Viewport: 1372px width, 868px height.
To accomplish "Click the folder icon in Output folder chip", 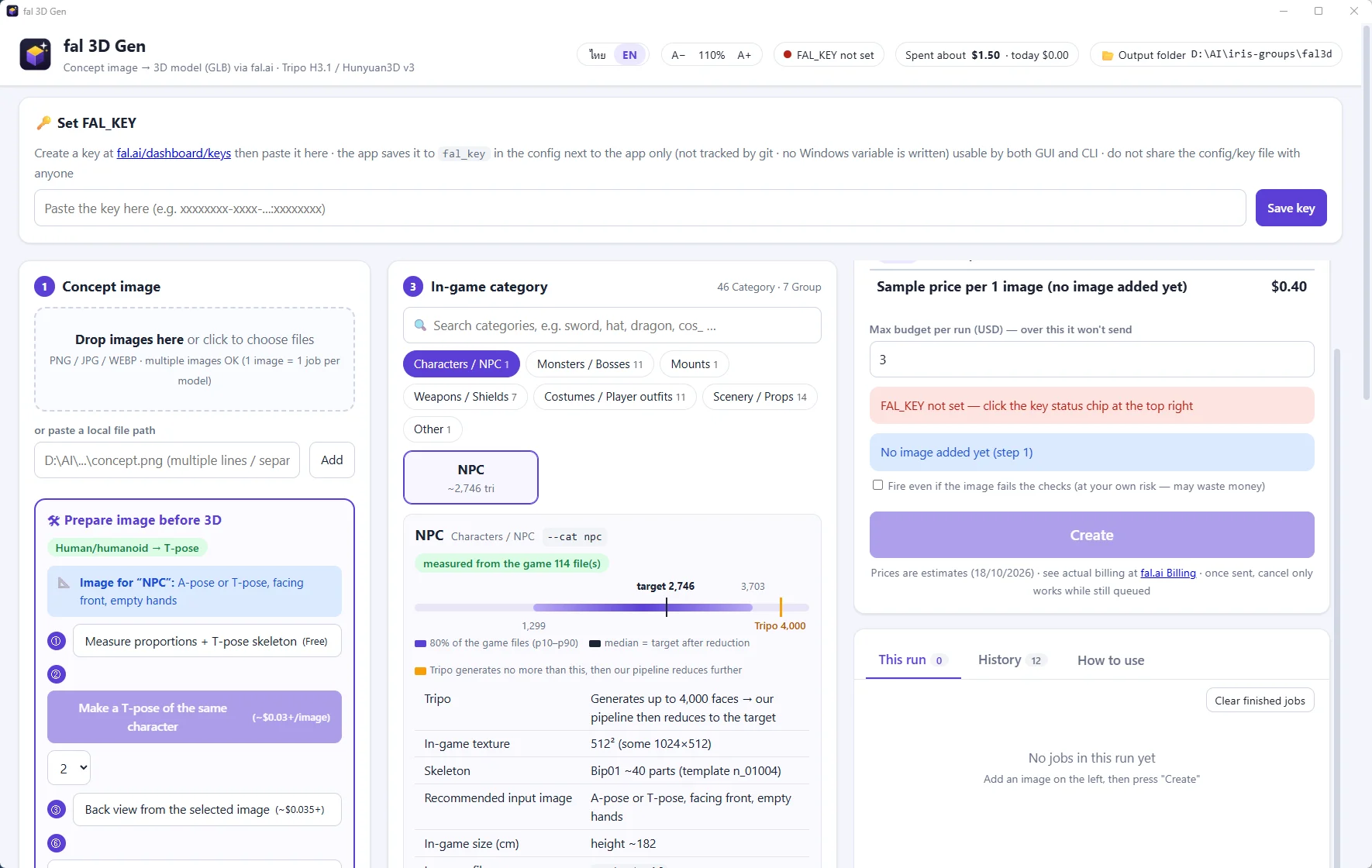I will 1108,55.
